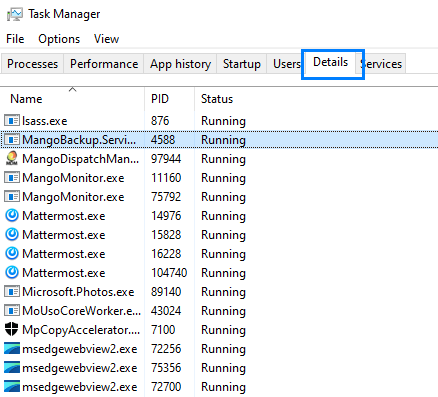Image resolution: width=438 pixels, height=397 pixels.
Task: Select the MpCopyAccelerator process name
Action: pos(81,330)
